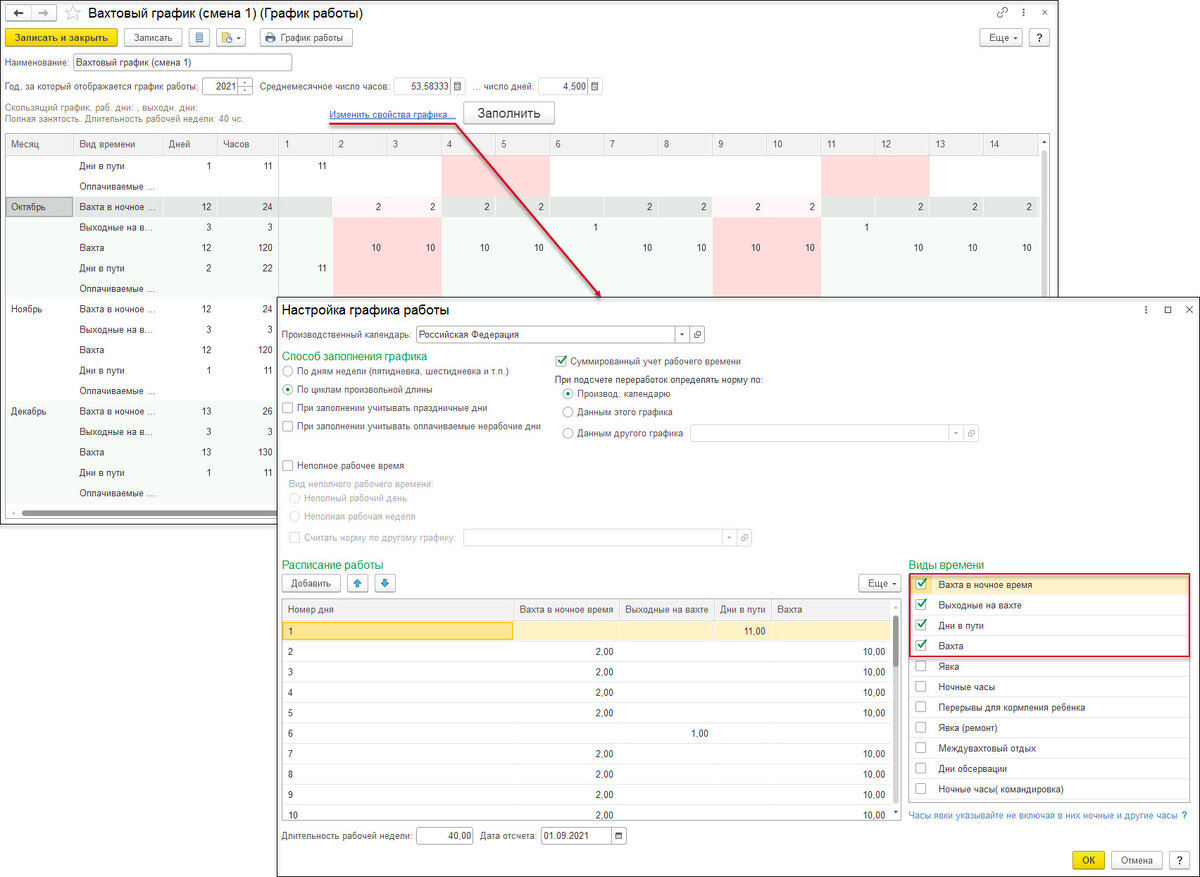1200x877 pixels.
Task: Open Еще menu above schedule table
Action: [x=880, y=582]
